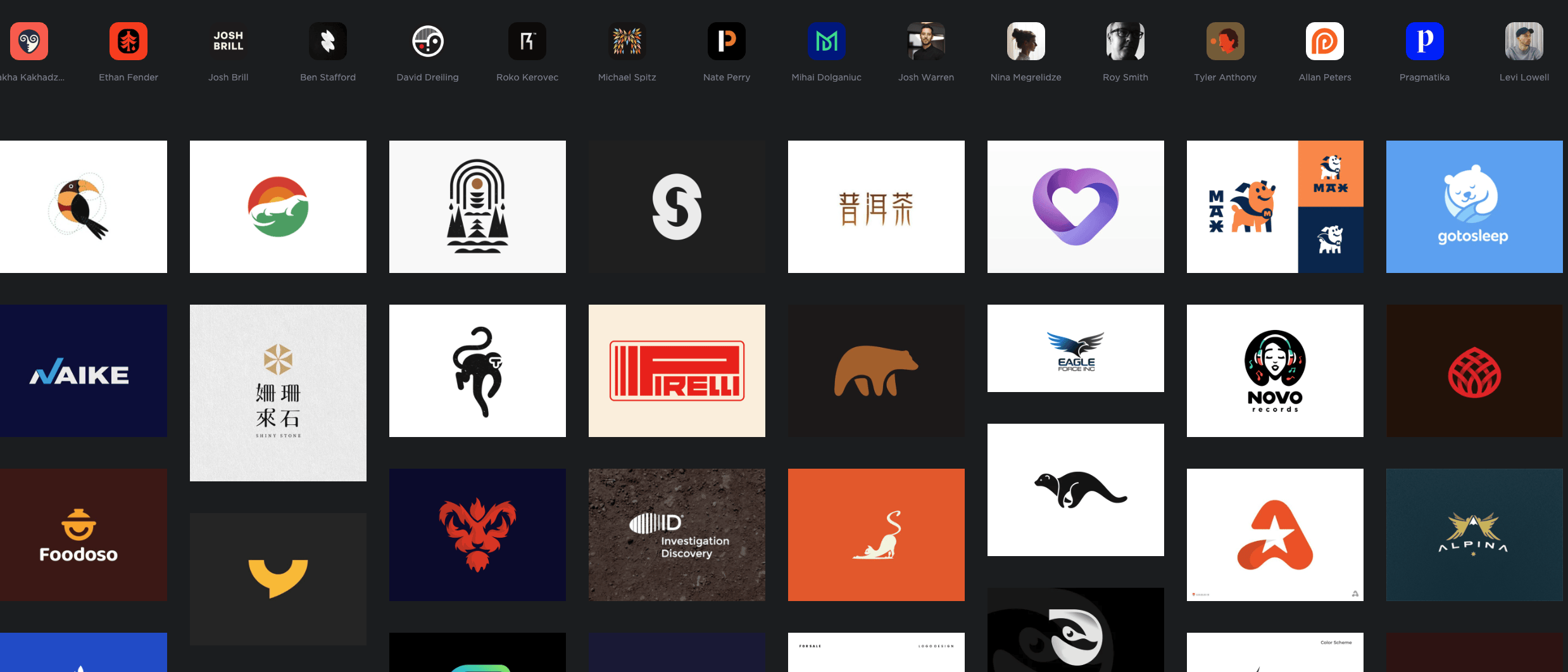The width and height of the screenshot is (1568, 672).
Task: Open Josh Warren's photo avatar
Action: point(926,41)
